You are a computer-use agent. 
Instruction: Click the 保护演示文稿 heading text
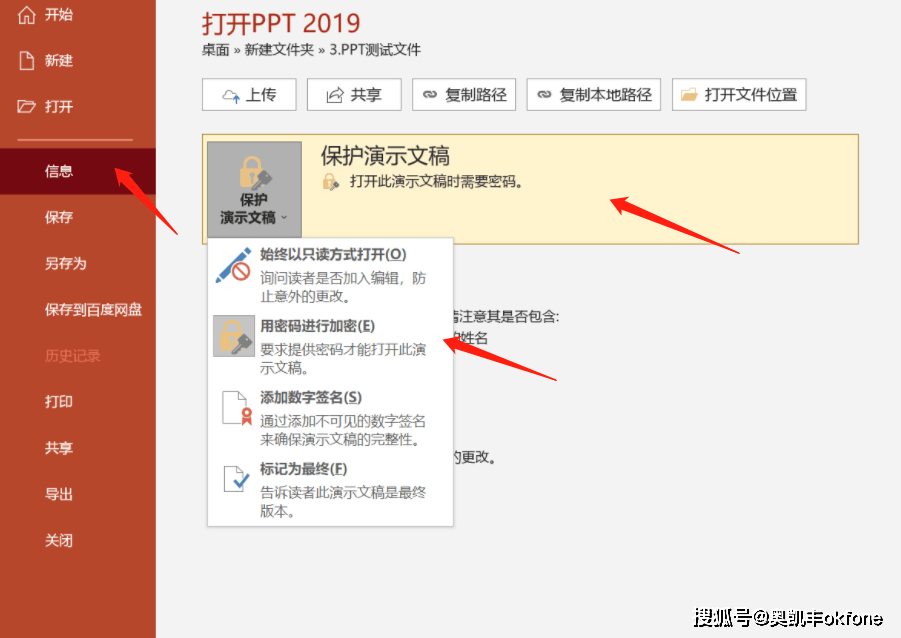385,156
